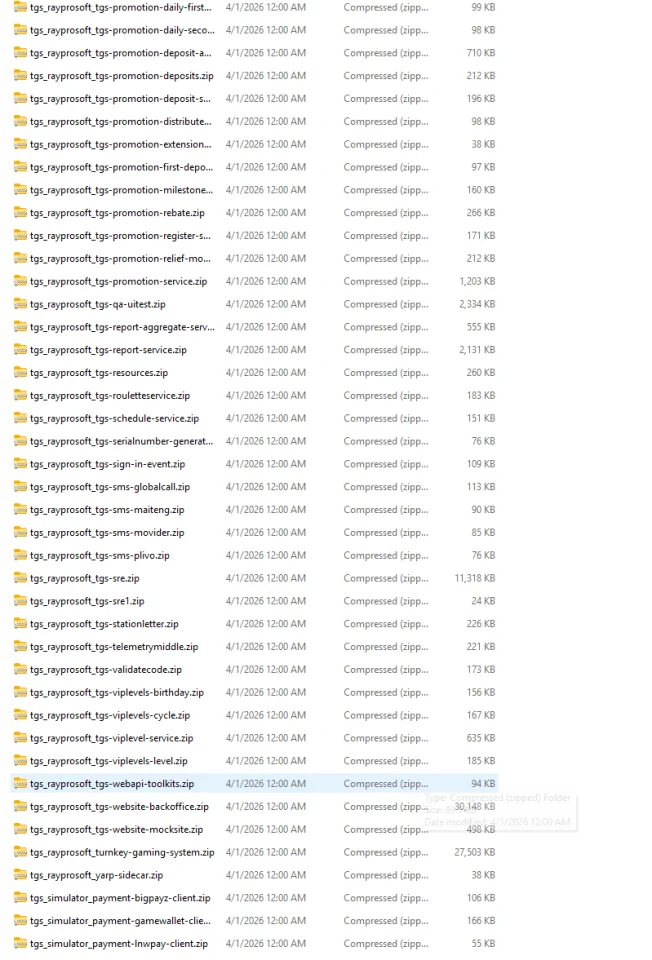Screen dimensions: 652x960
Task: Click the zip icon for tgs-viplevel-service.zip
Action: 20,738
